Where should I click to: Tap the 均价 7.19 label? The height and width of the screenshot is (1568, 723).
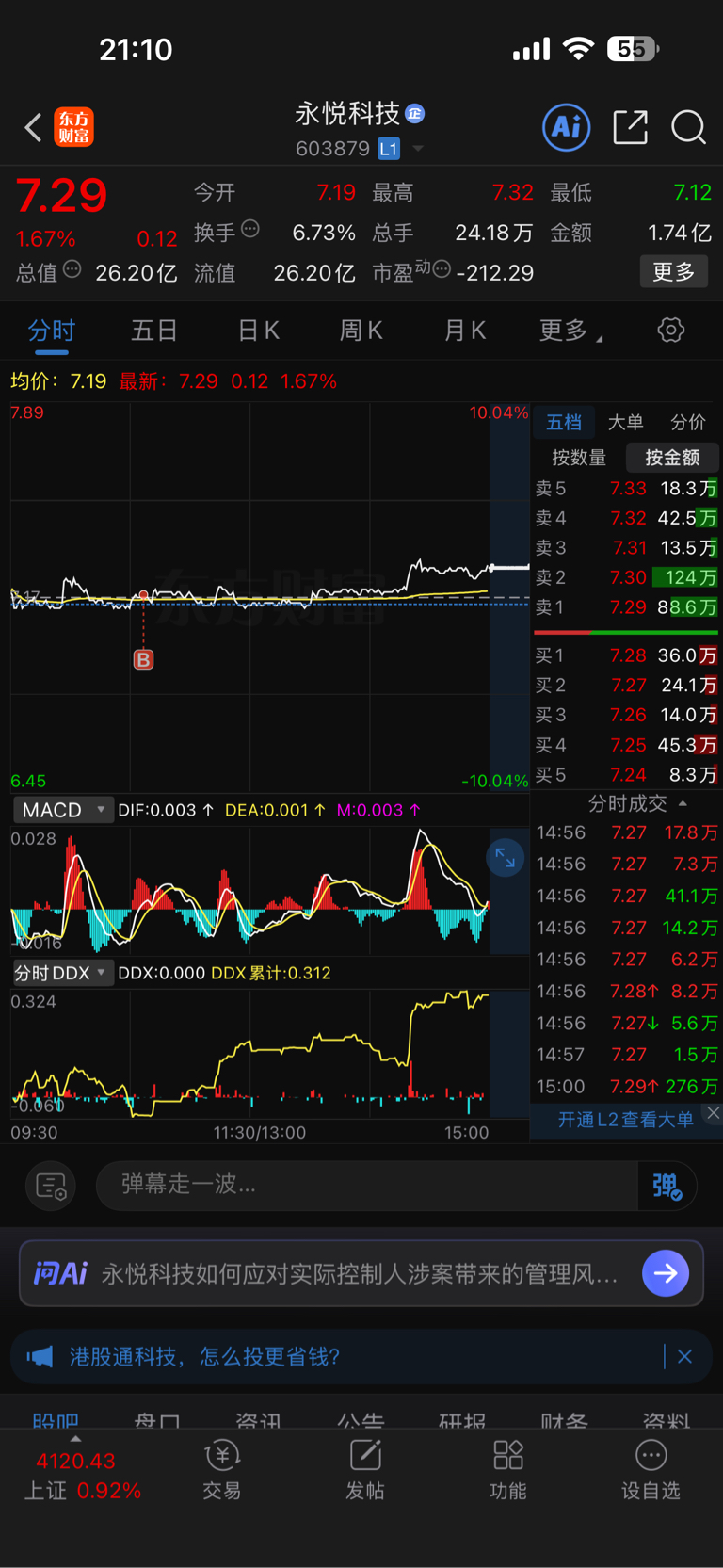click(58, 381)
